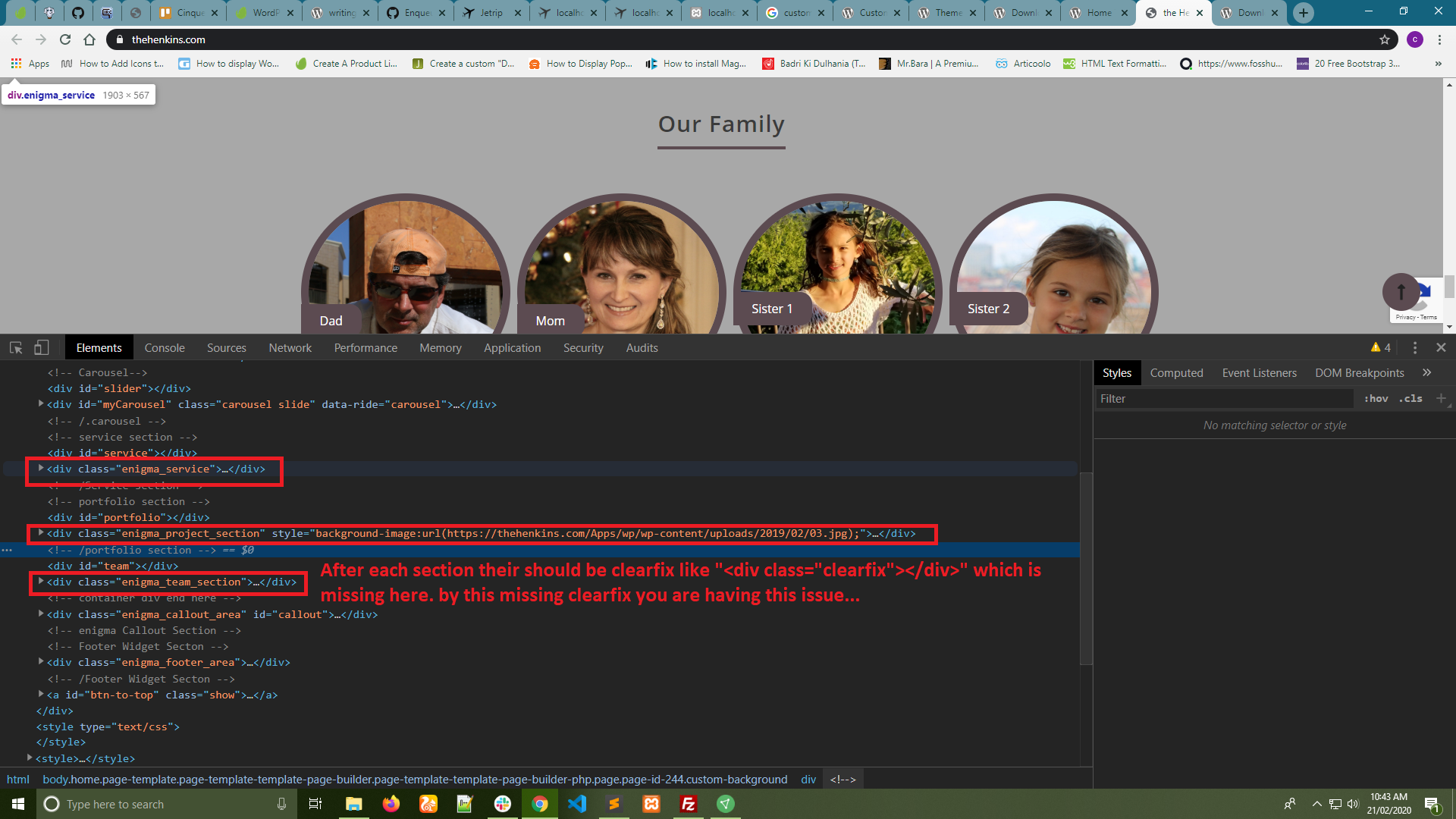The image size is (1456, 819).
Task: Toggle the :hov element state pane
Action: (x=1376, y=399)
